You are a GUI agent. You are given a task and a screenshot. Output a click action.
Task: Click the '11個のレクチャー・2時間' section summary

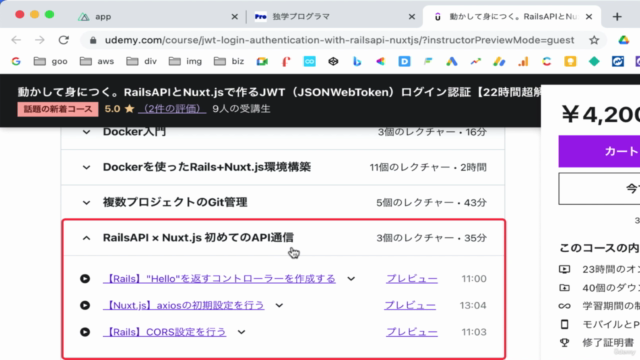point(428,167)
